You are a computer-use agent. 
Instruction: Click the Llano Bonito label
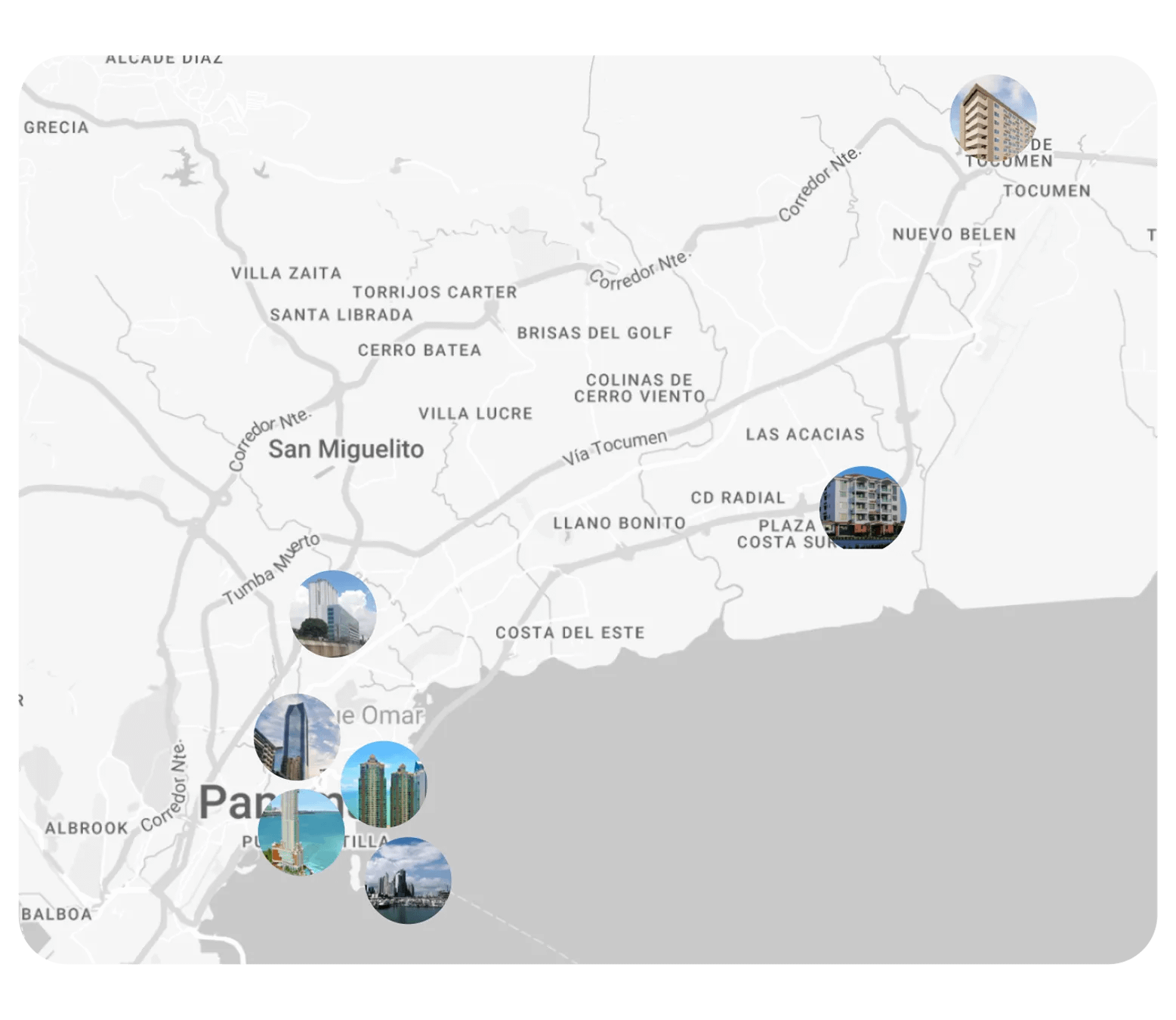point(619,523)
